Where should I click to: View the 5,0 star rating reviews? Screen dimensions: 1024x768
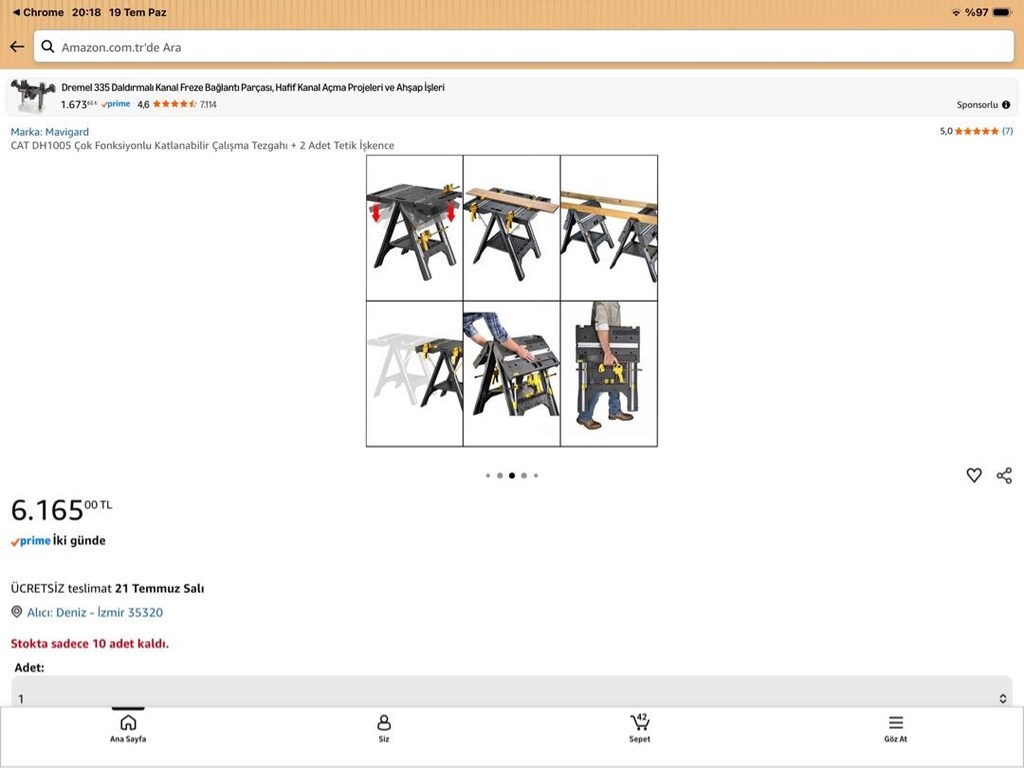(x=969, y=131)
